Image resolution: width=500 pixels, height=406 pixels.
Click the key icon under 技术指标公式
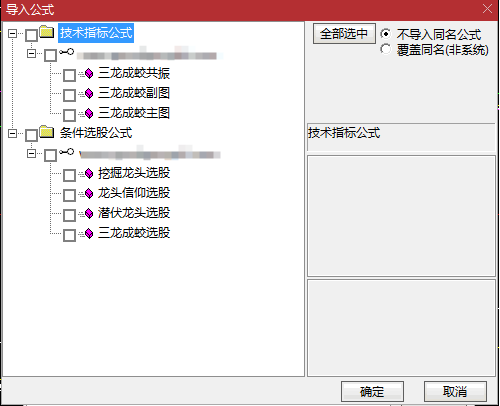click(x=66, y=52)
